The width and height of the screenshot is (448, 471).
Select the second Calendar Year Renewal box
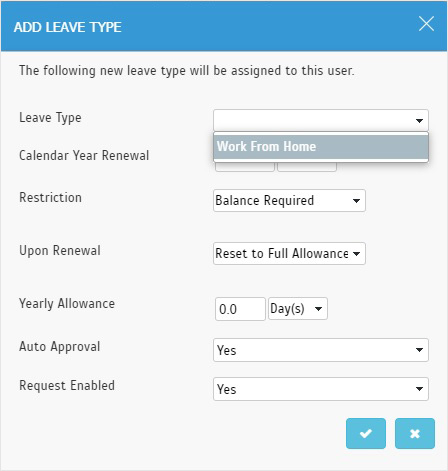coord(307,166)
